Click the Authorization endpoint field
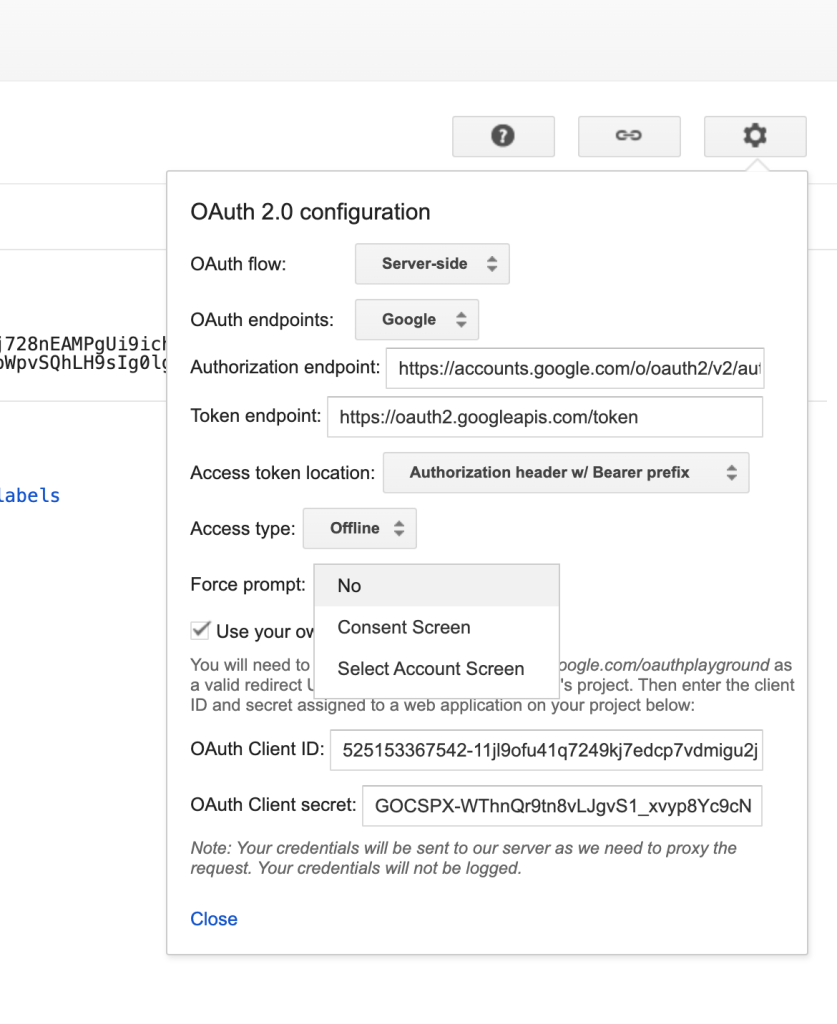The height and width of the screenshot is (1024, 837). click(x=575, y=368)
